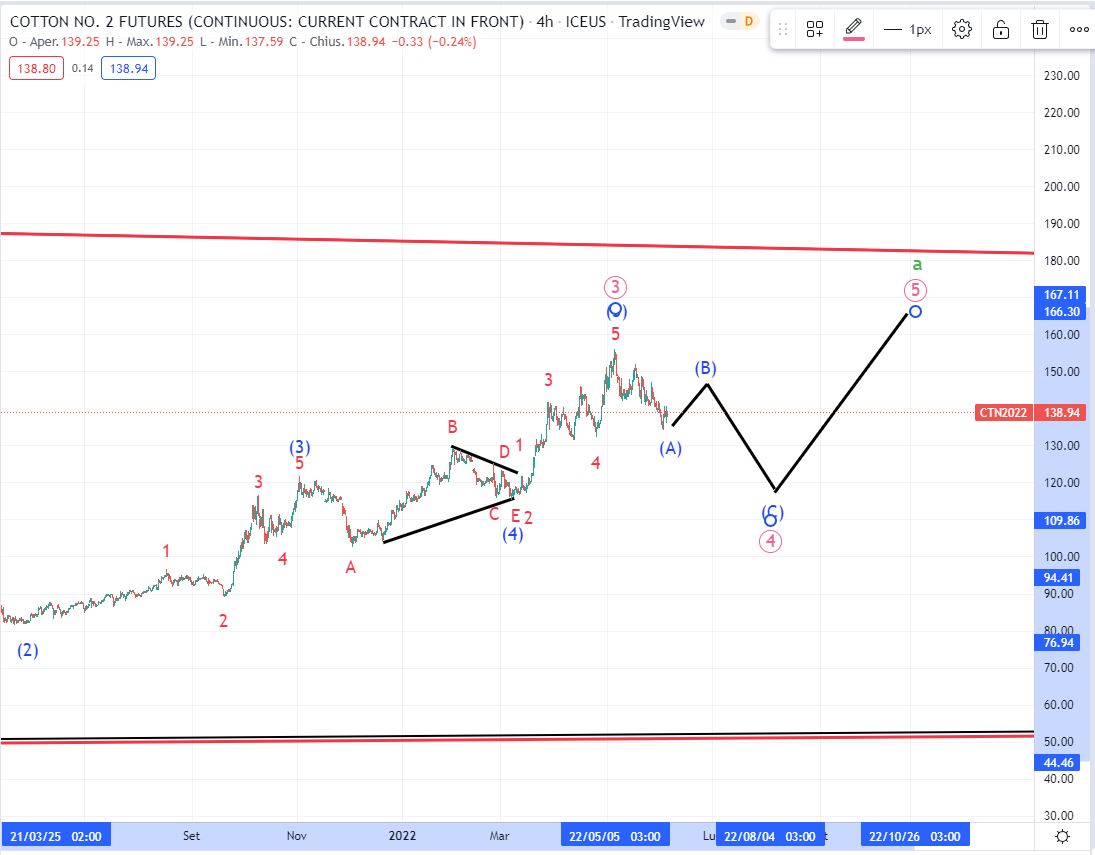The image size is (1095, 855).
Task: Click the 167.11 price axis label
Action: [x=1061, y=295]
